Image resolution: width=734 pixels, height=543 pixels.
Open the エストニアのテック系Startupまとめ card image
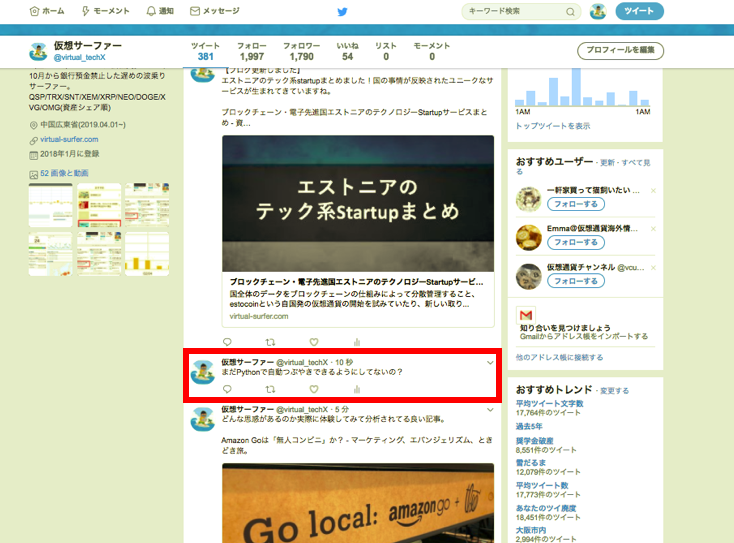tap(358, 203)
